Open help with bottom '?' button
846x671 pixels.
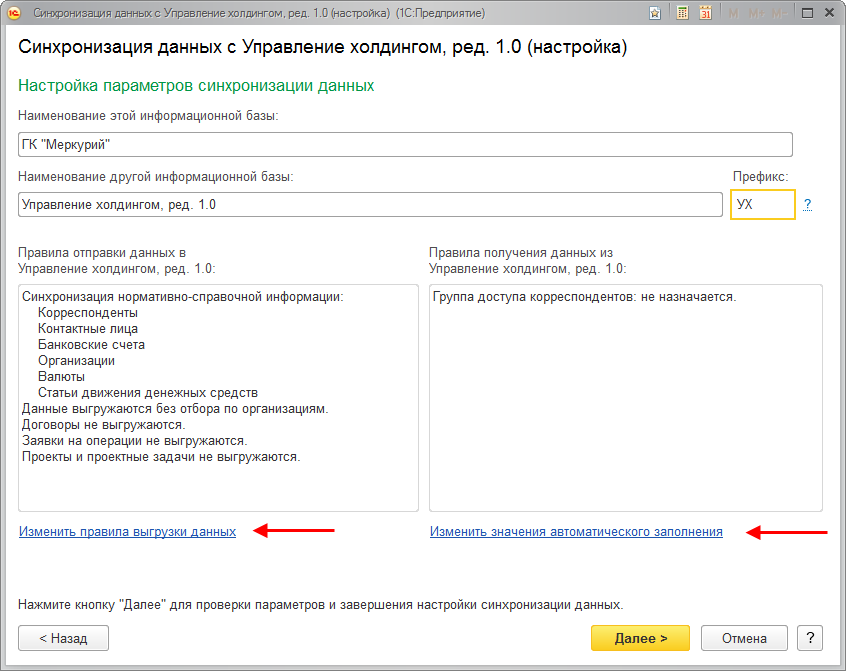point(810,638)
